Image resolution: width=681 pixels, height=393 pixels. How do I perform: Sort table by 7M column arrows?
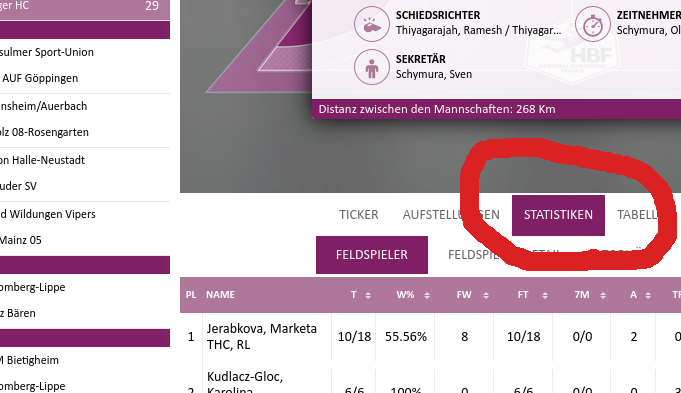[603, 295]
